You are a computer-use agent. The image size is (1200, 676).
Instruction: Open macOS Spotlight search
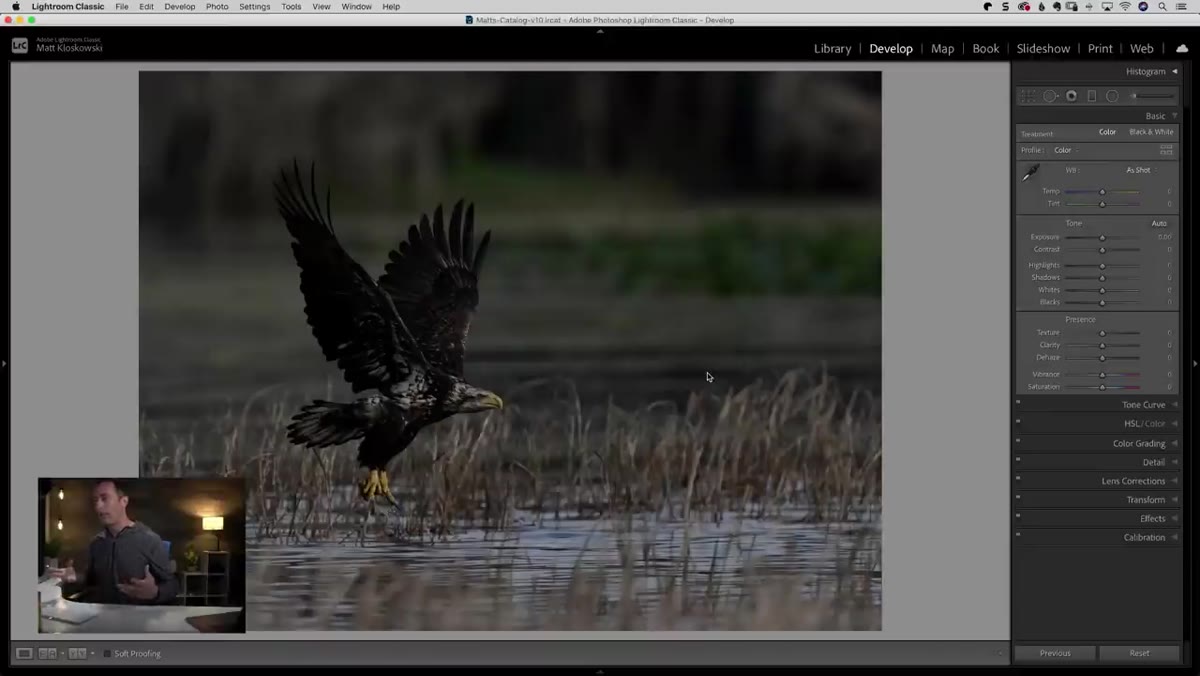[x=1163, y=6]
